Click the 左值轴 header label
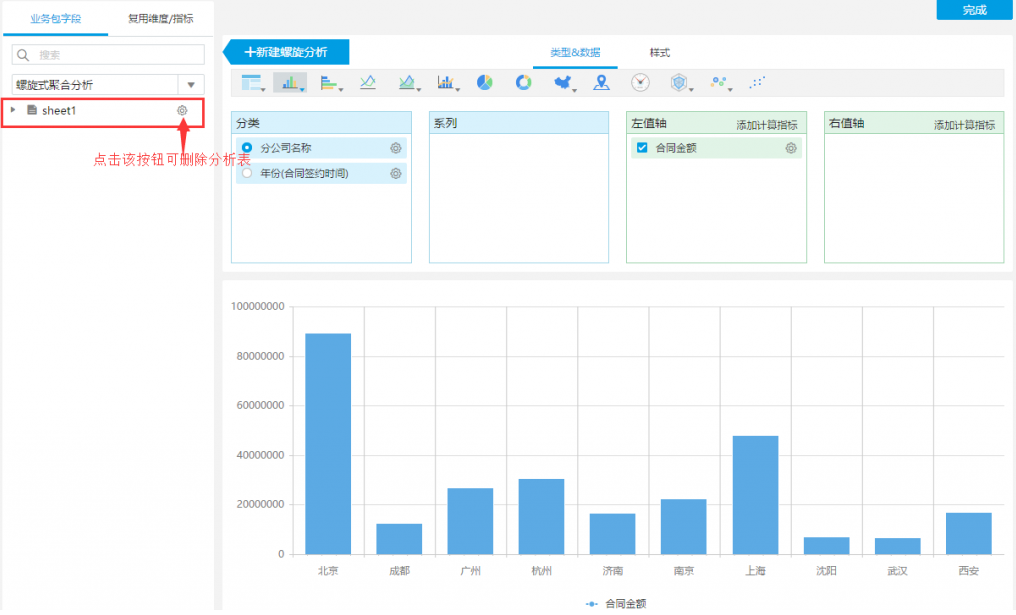Image resolution: width=1016 pixels, height=615 pixels. pos(649,123)
